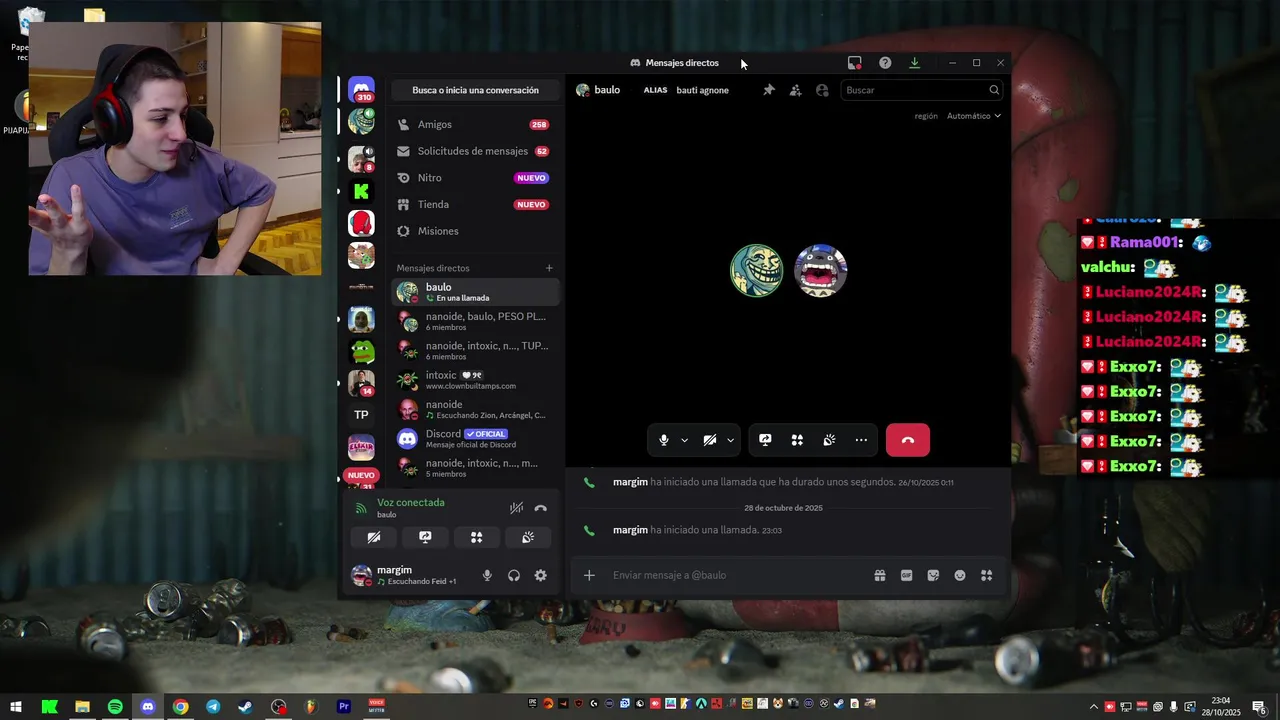
Task: Attach a file with plus button
Action: click(x=589, y=575)
